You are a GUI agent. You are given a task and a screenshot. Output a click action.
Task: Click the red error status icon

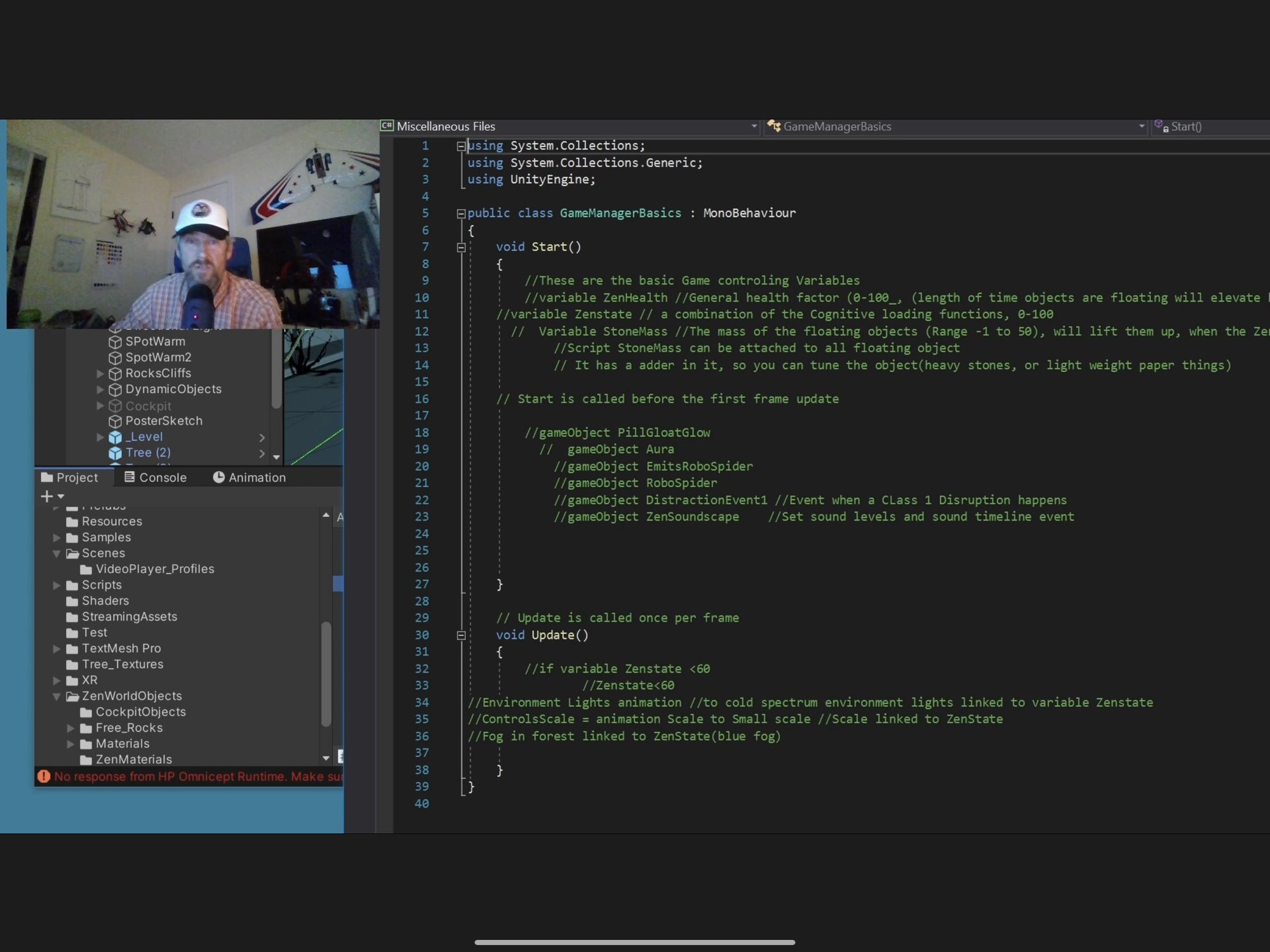coord(44,776)
